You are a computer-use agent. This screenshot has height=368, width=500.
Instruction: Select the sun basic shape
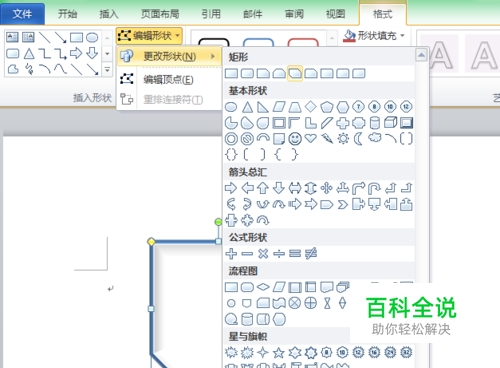[x=343, y=139]
